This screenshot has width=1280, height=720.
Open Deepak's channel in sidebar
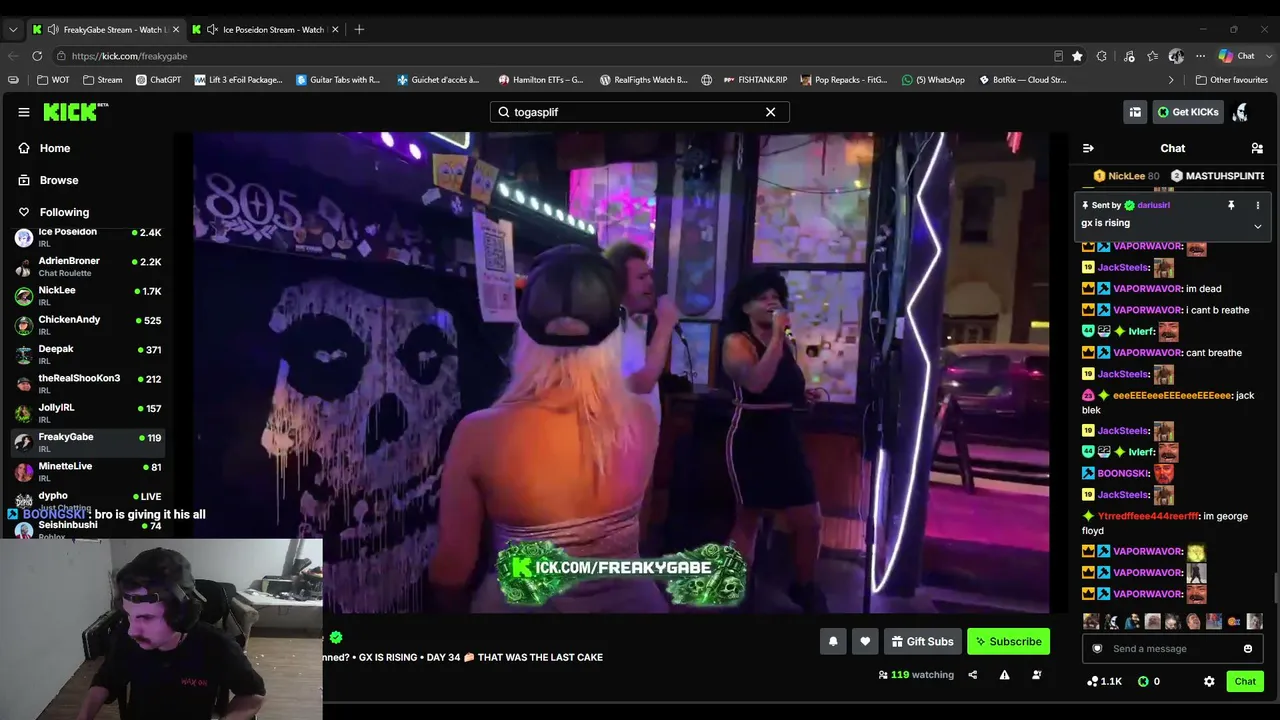[x=88, y=354]
